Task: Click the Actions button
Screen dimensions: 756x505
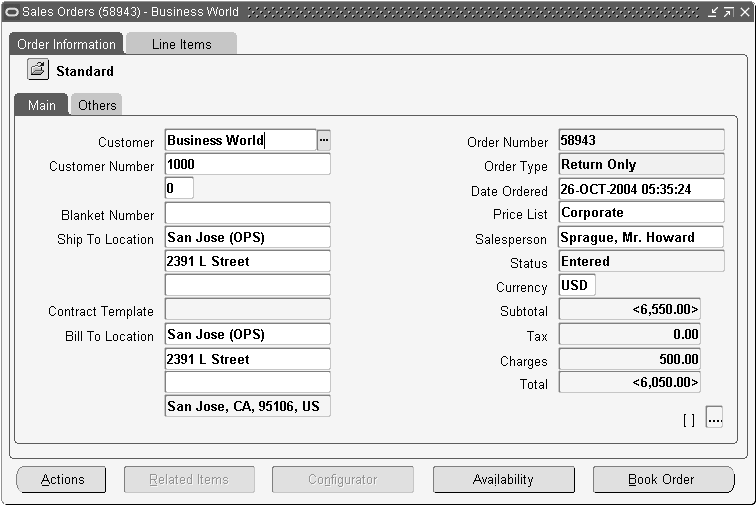Action: (62, 479)
